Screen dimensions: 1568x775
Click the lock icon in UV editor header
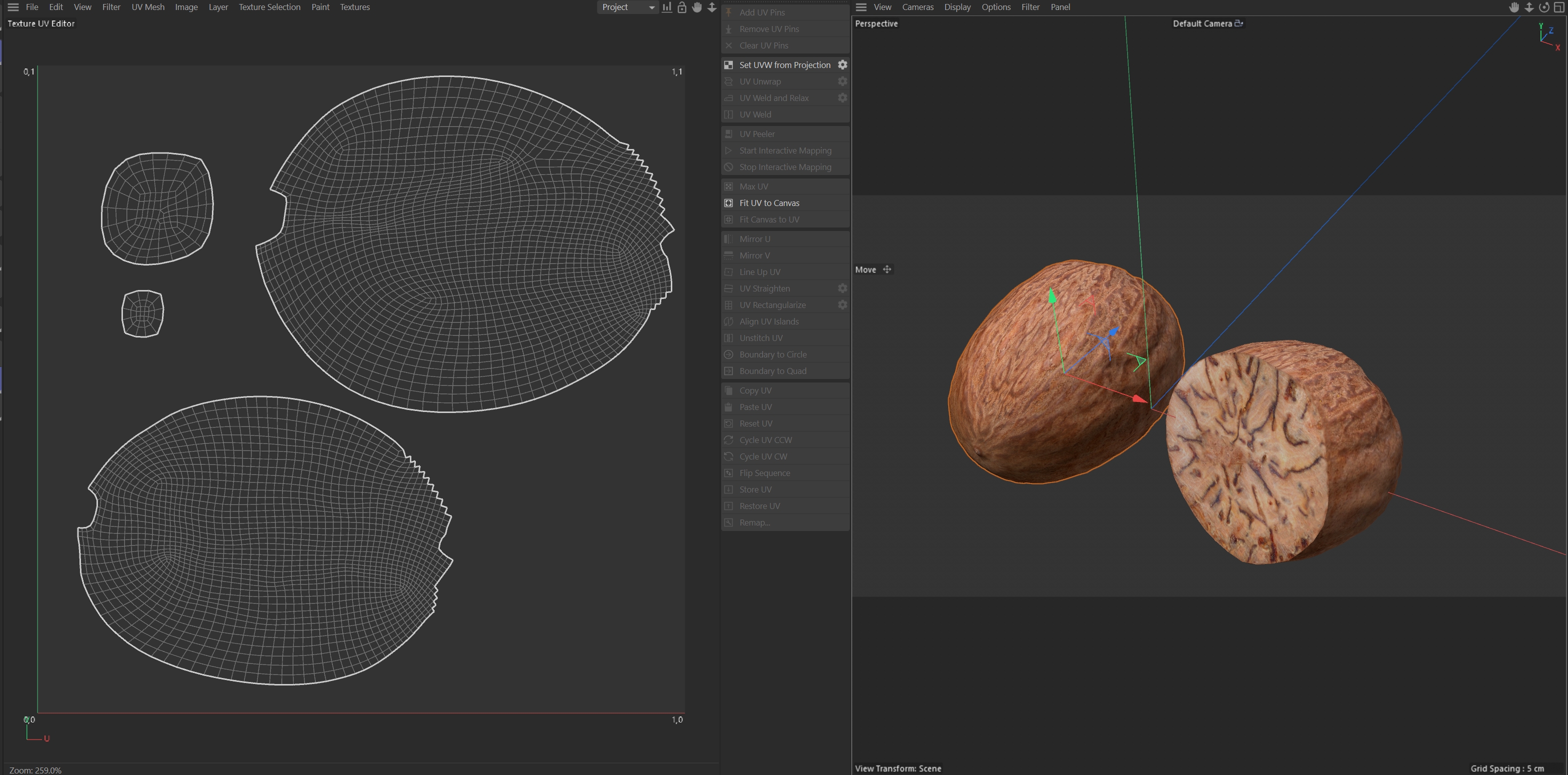click(x=682, y=7)
